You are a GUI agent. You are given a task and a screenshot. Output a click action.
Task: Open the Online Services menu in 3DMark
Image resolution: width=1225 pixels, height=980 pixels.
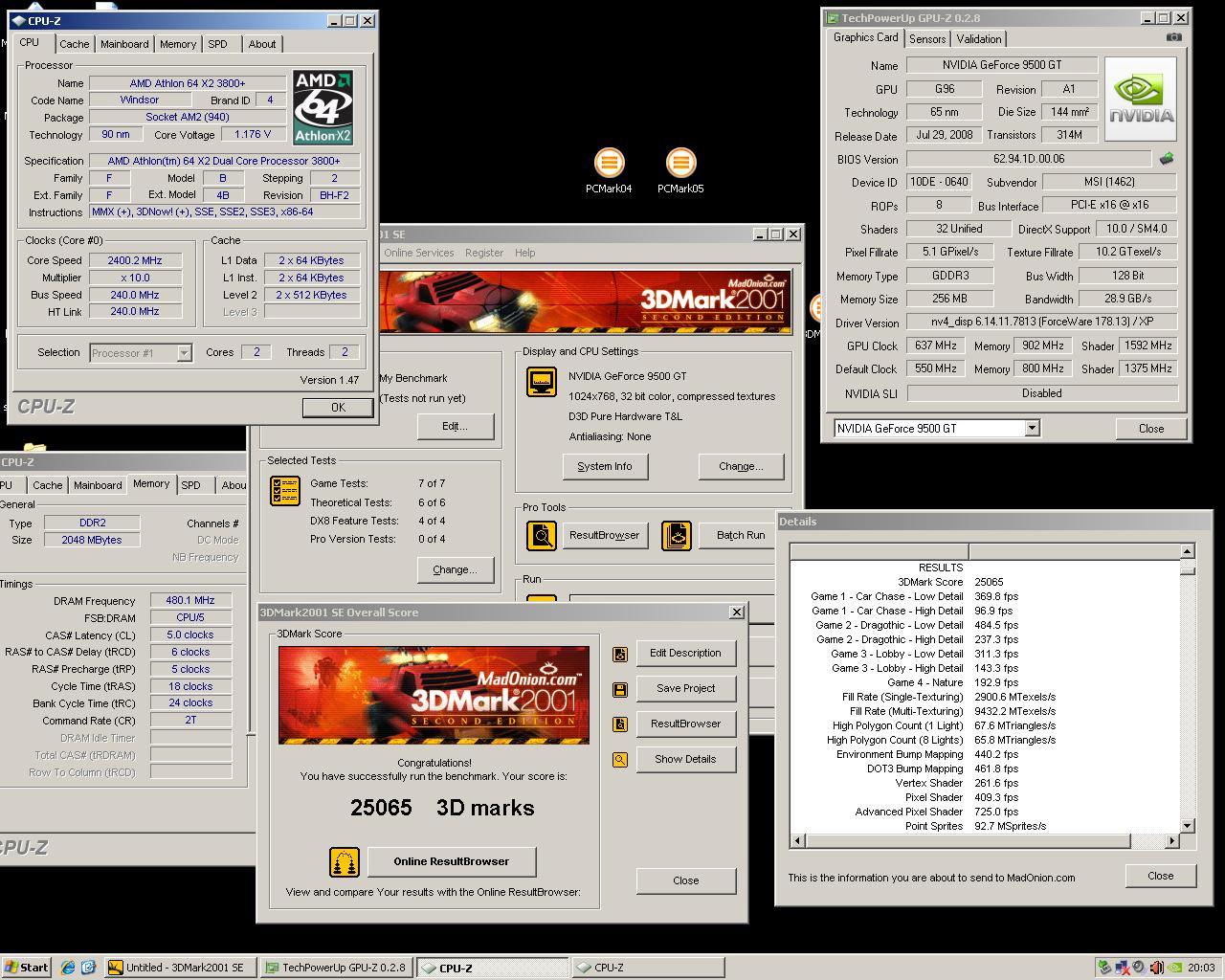pyautogui.click(x=419, y=253)
